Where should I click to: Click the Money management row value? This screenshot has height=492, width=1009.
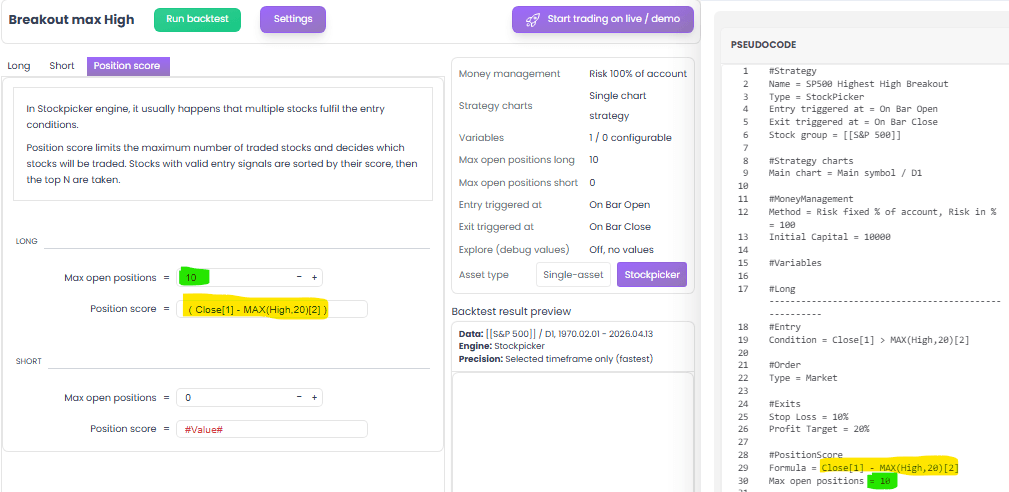tap(638, 74)
